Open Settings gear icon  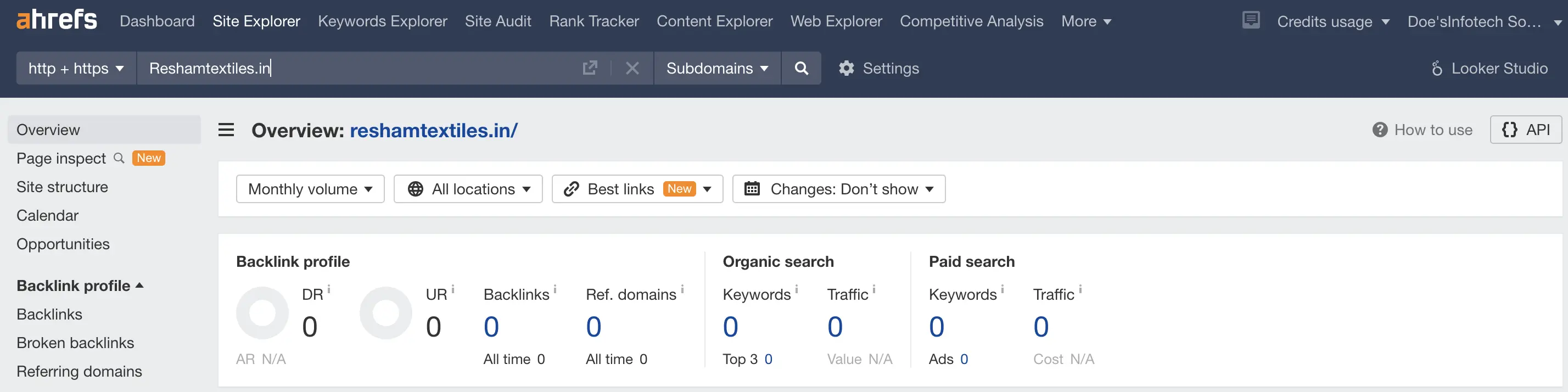click(x=846, y=68)
